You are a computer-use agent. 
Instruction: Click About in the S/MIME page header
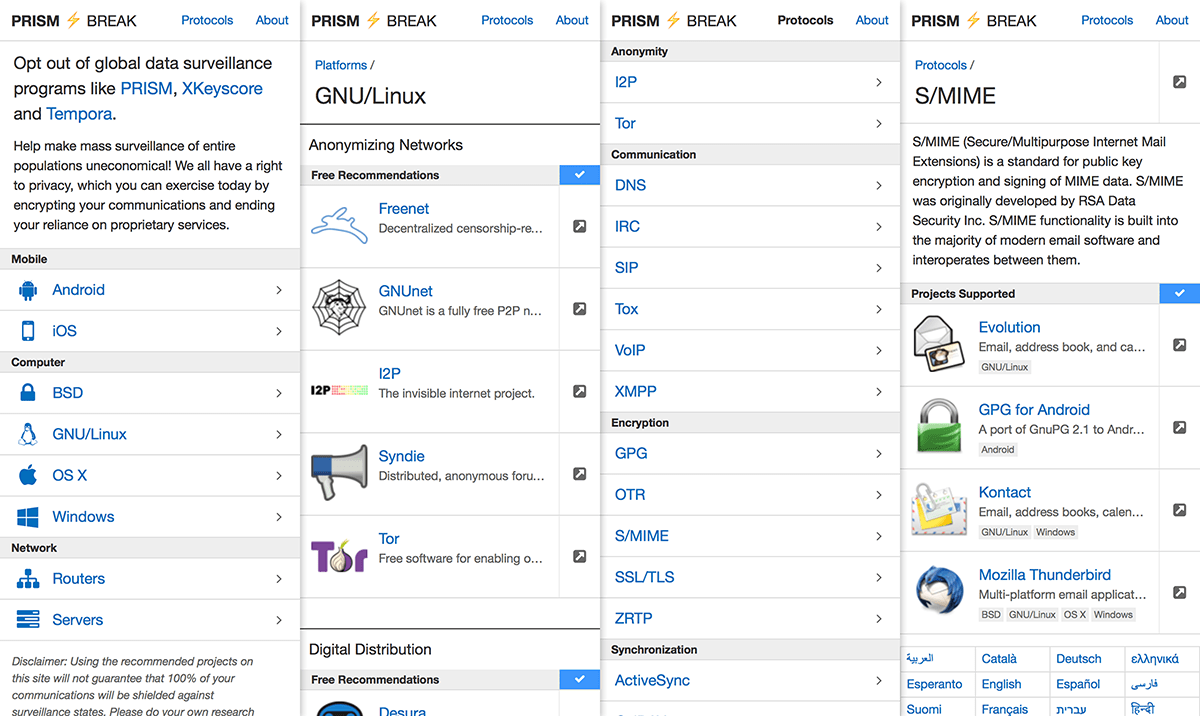pyautogui.click(x=1172, y=20)
